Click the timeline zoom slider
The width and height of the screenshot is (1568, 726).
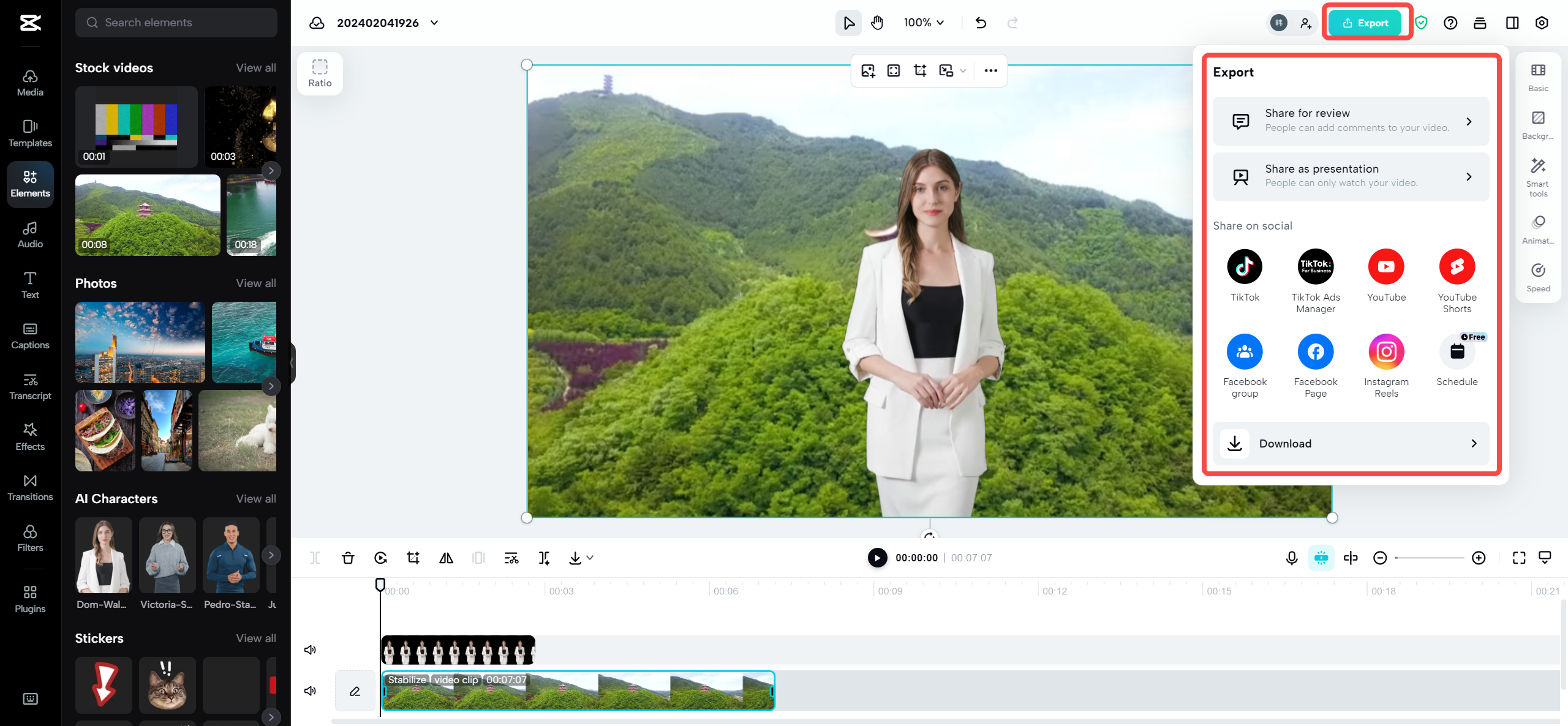1429,558
